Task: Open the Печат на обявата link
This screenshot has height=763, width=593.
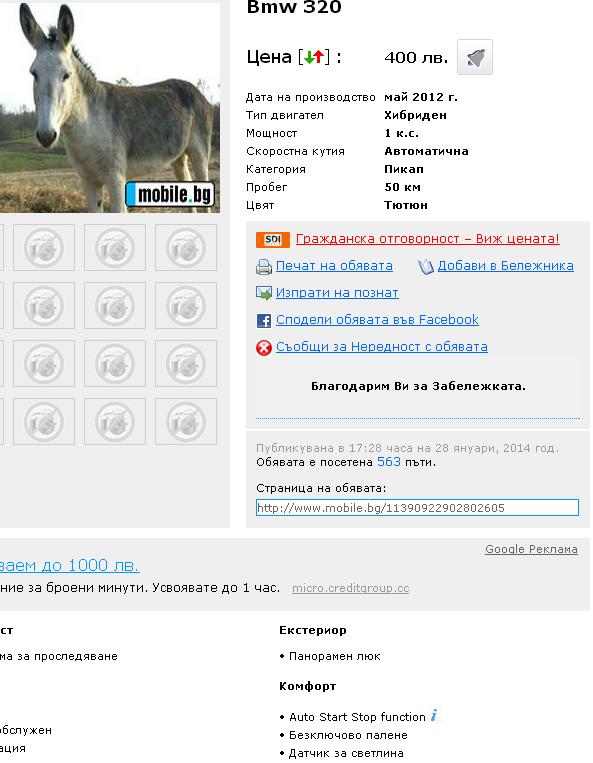Action: 334,266
